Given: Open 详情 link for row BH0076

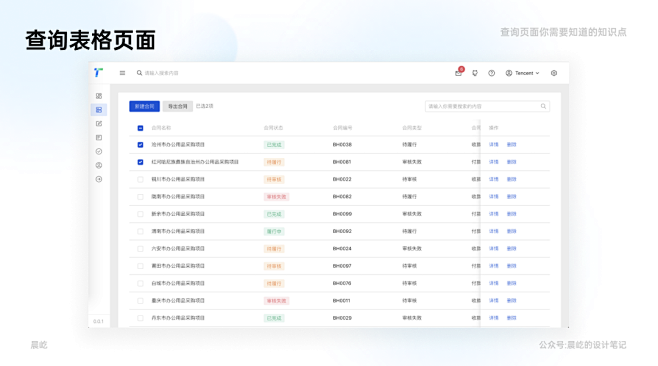Looking at the screenshot, I should 494,283.
